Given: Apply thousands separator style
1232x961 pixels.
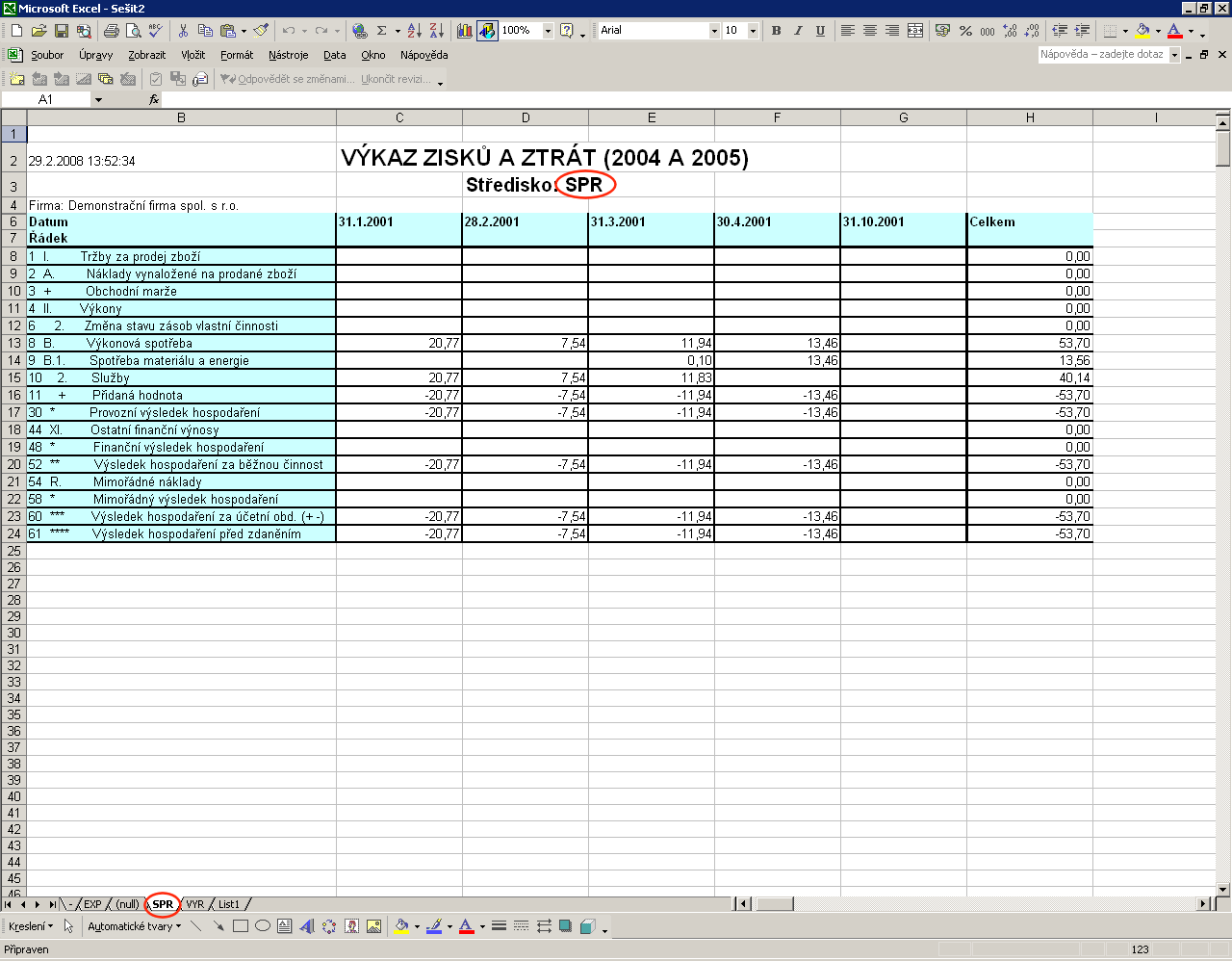Looking at the screenshot, I should pyautogui.click(x=988, y=31).
